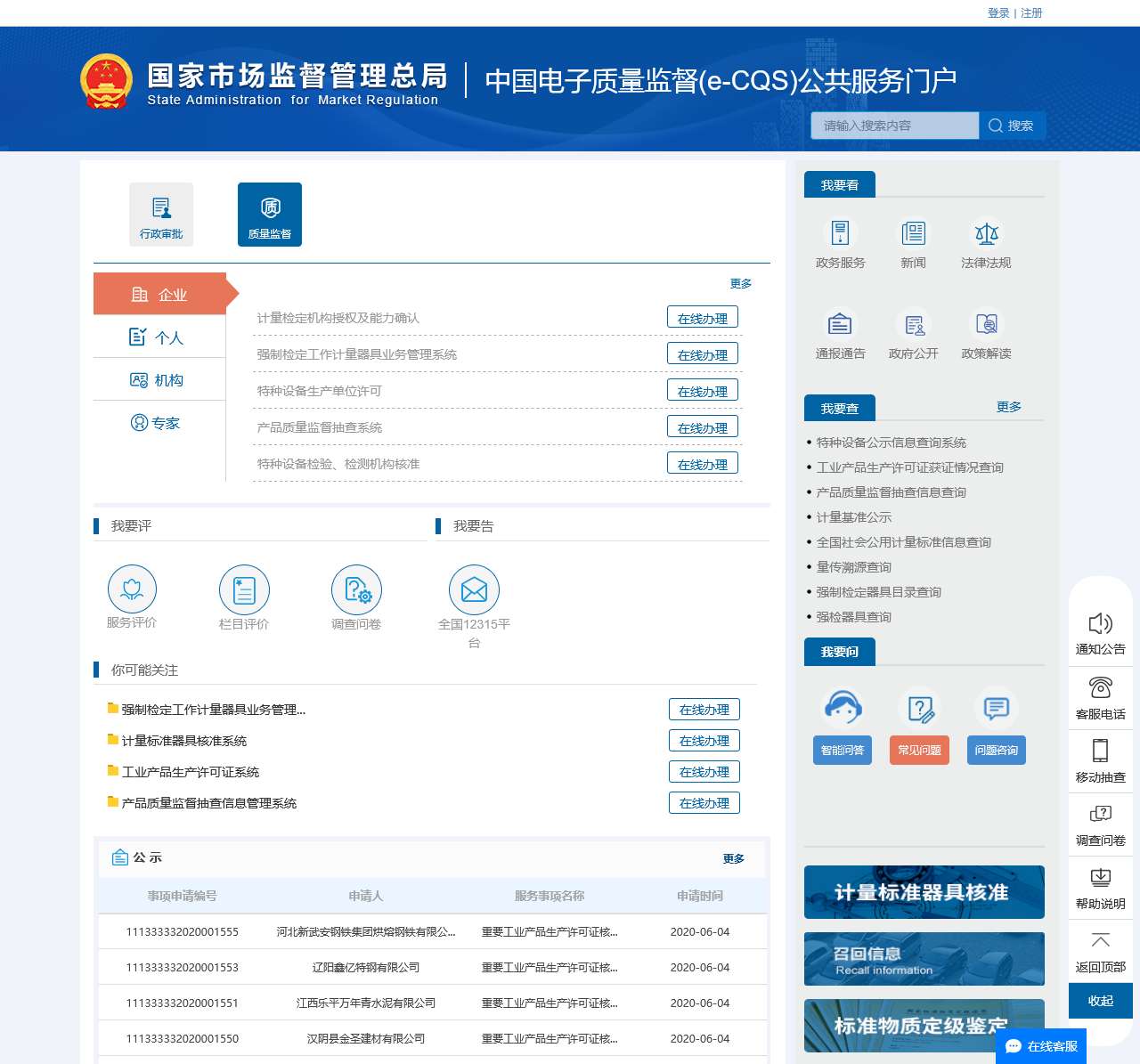Click 在线办理 for 计量检定机构授权及能力确认
The height and width of the screenshot is (1064, 1140).
703,318
